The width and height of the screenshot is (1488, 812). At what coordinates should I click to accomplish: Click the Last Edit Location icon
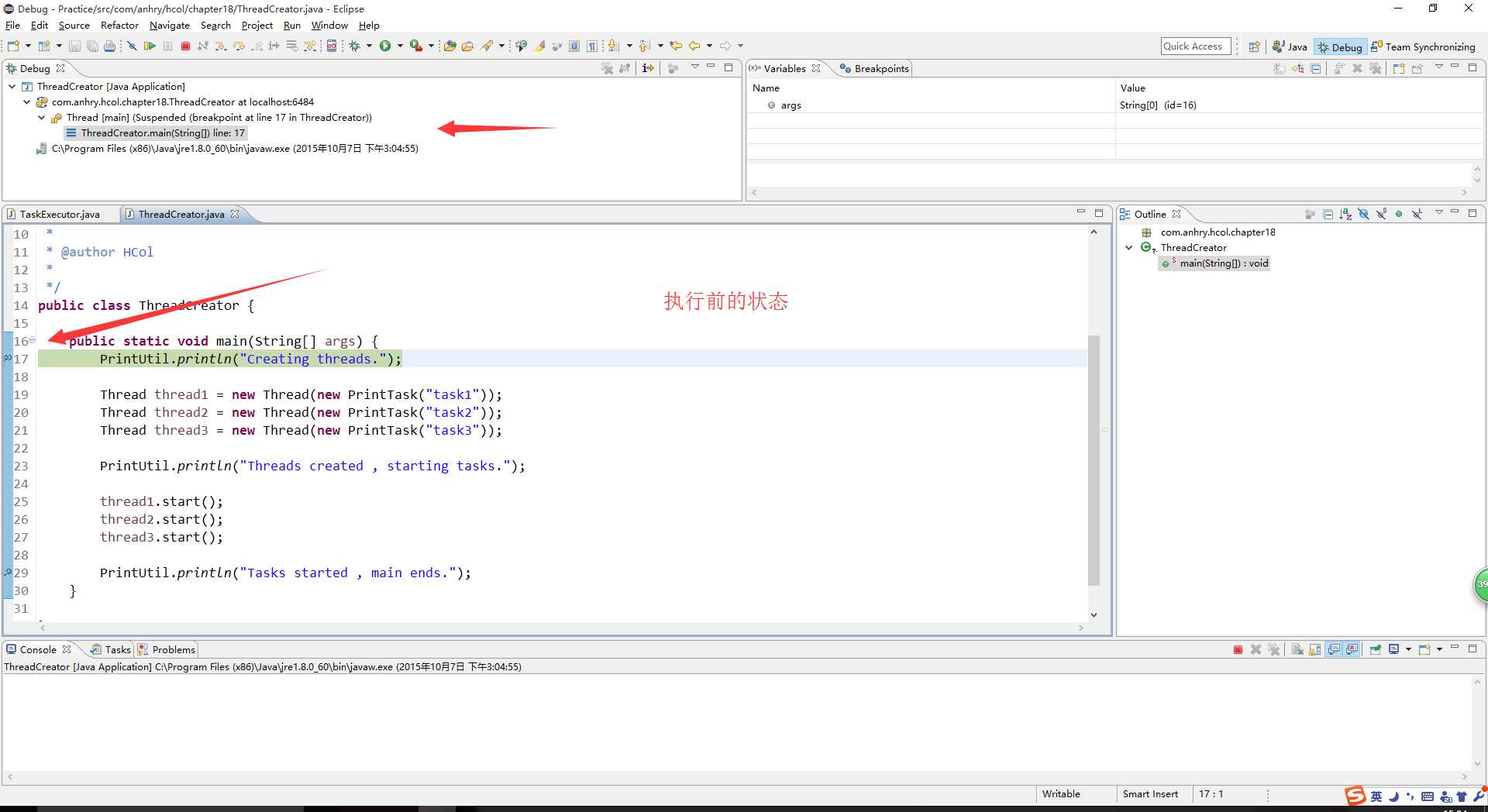(x=676, y=46)
